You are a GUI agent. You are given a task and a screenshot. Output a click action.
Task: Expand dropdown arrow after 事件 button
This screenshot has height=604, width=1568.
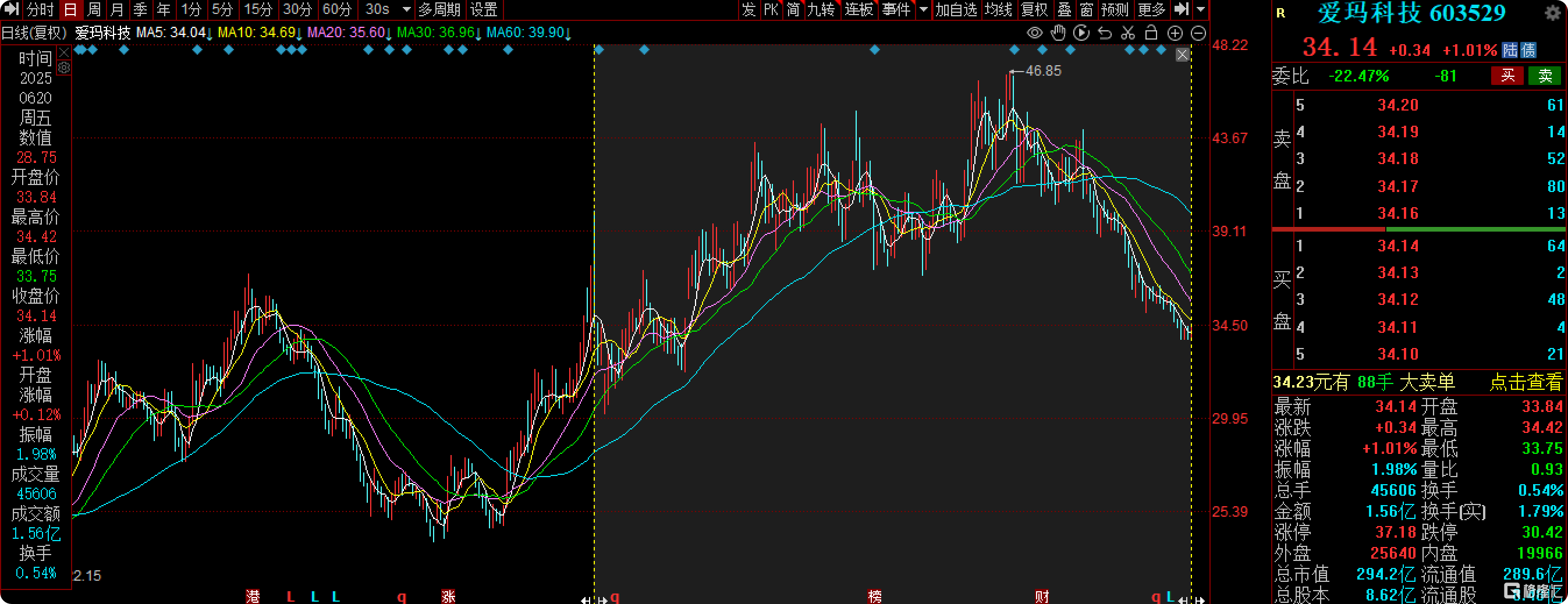[x=923, y=10]
